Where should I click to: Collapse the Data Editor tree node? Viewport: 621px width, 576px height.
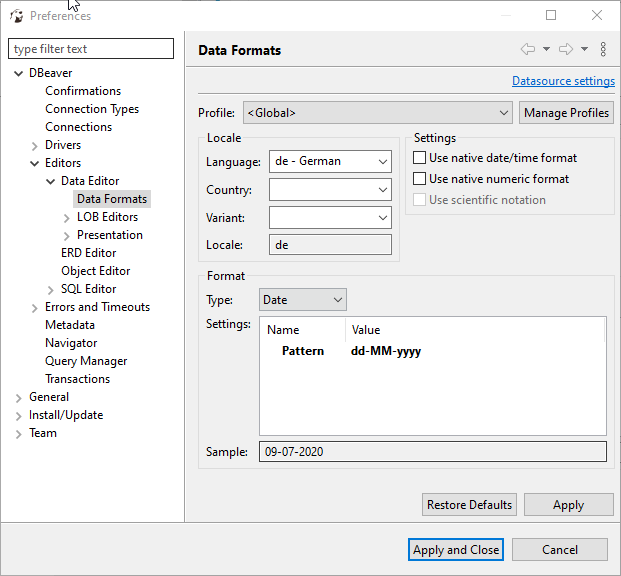pos(50,181)
